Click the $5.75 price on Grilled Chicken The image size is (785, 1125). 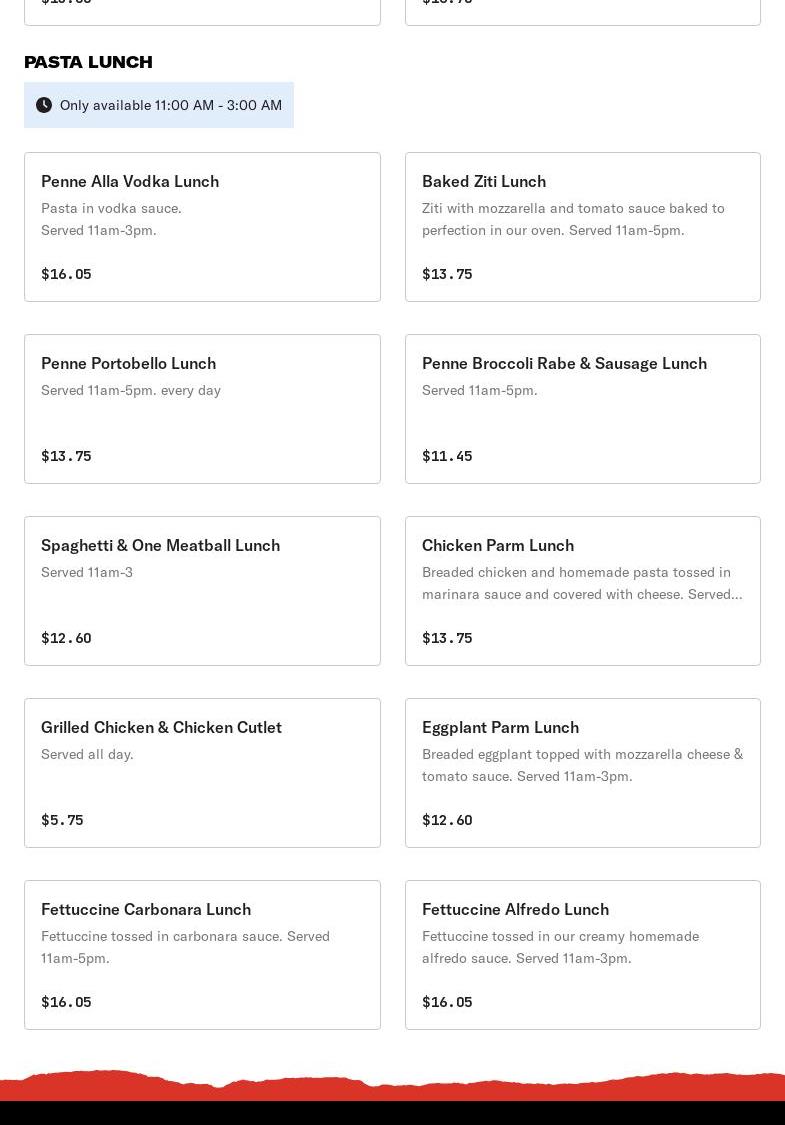click(x=62, y=820)
